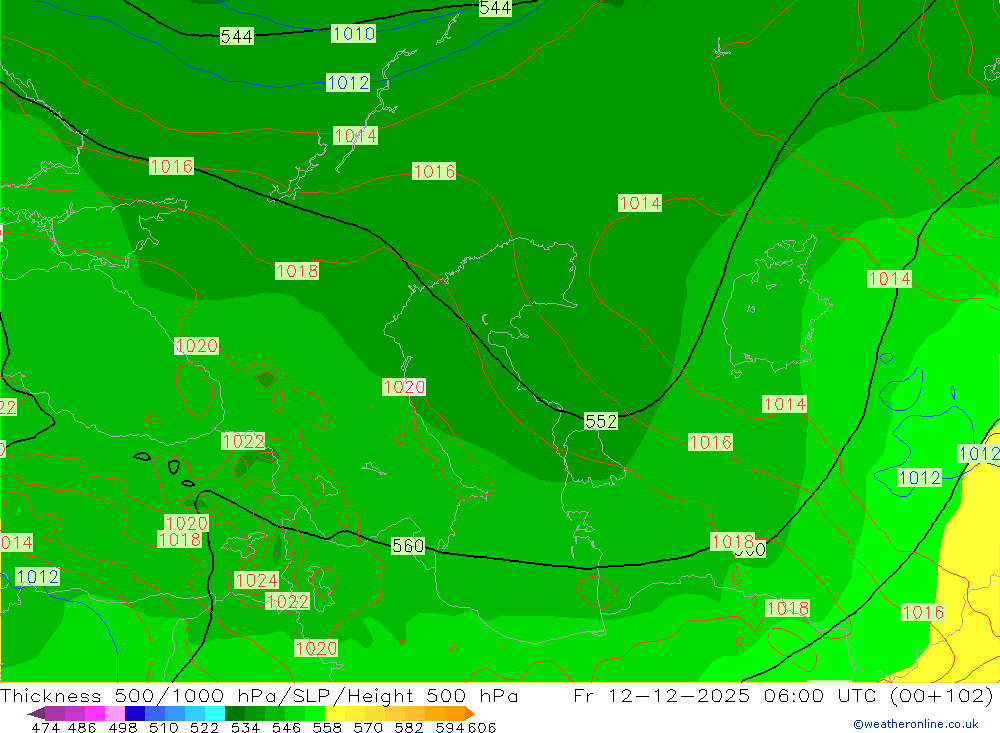Click the 1018 label above 1020 near top-left

[297, 270]
